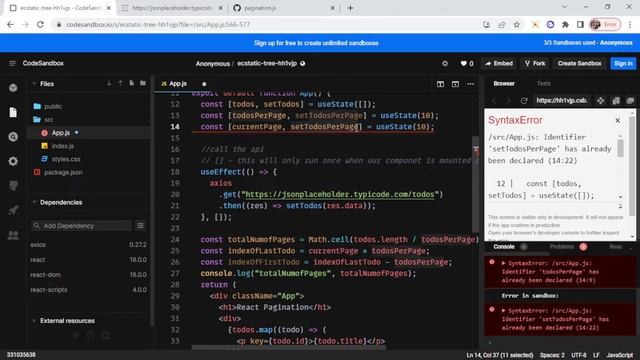Screen dimensions: 640x360
Task: Click the Embed button
Action: pyautogui.click(x=499, y=64)
